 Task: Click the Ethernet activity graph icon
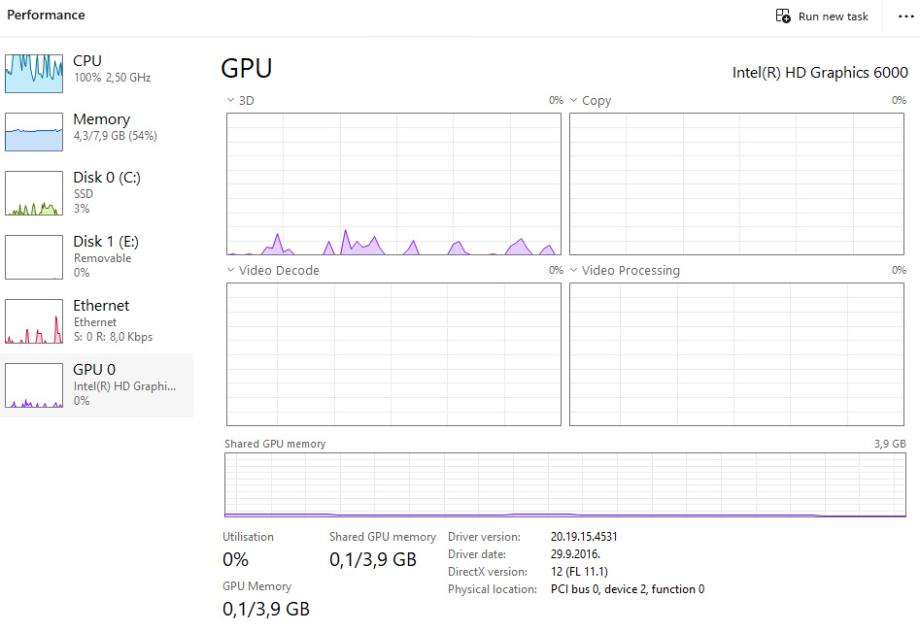pyautogui.click(x=34, y=321)
